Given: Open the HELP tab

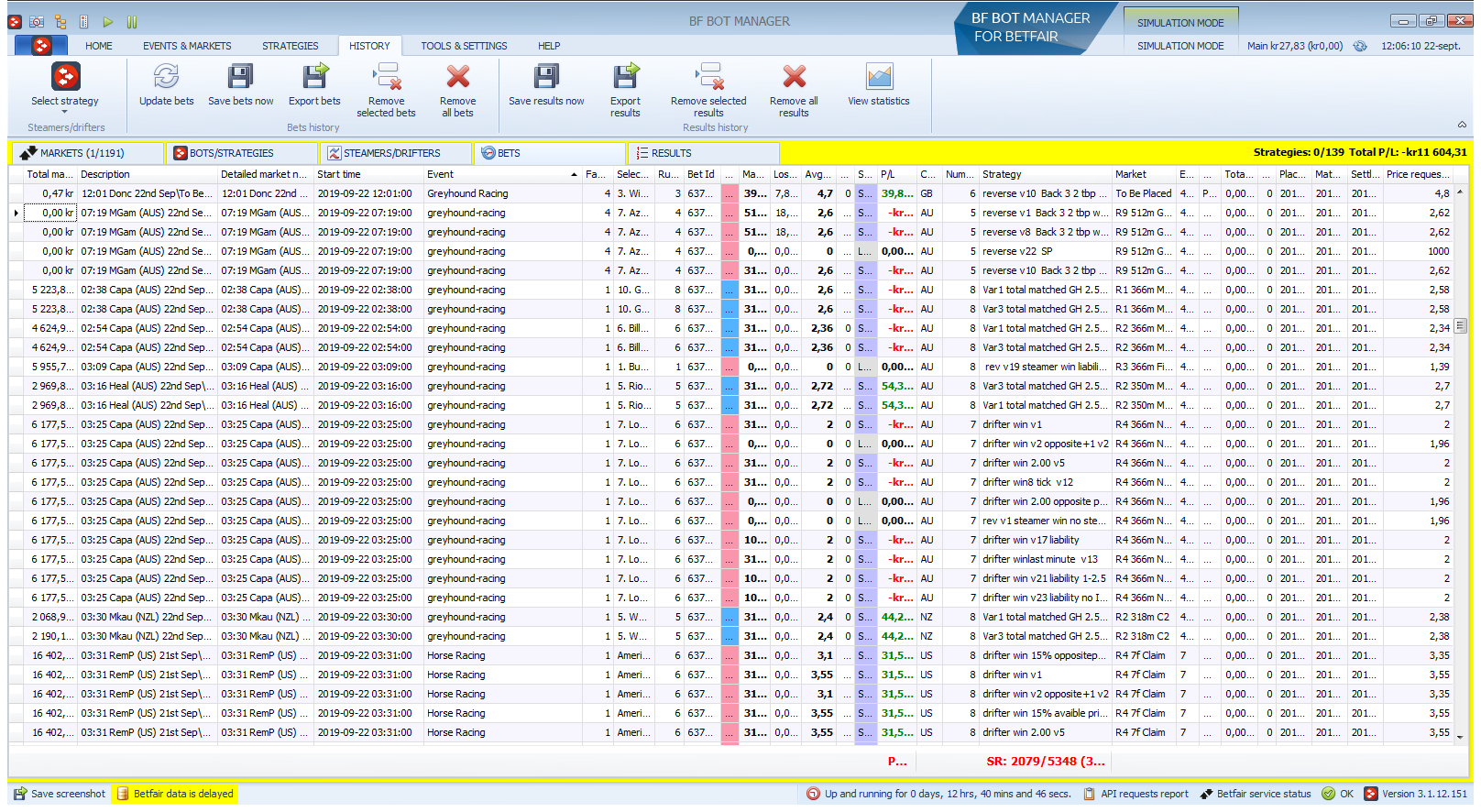Looking at the screenshot, I should coord(549,46).
